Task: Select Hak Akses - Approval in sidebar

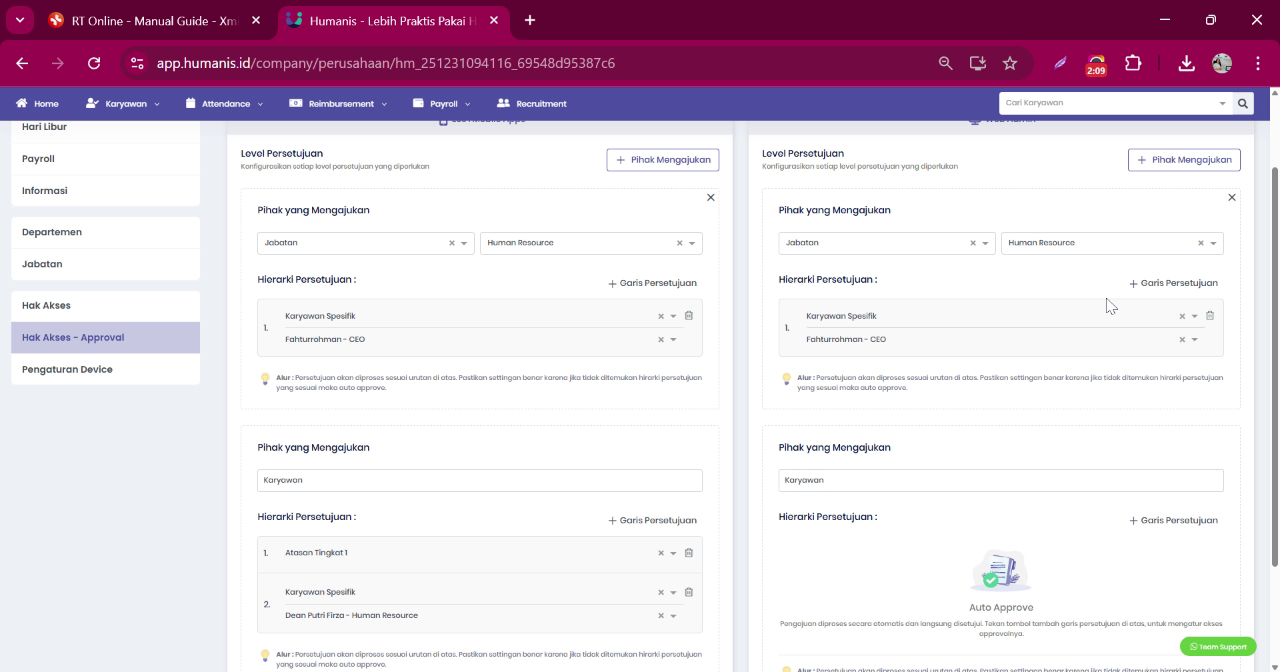Action: 105,337
